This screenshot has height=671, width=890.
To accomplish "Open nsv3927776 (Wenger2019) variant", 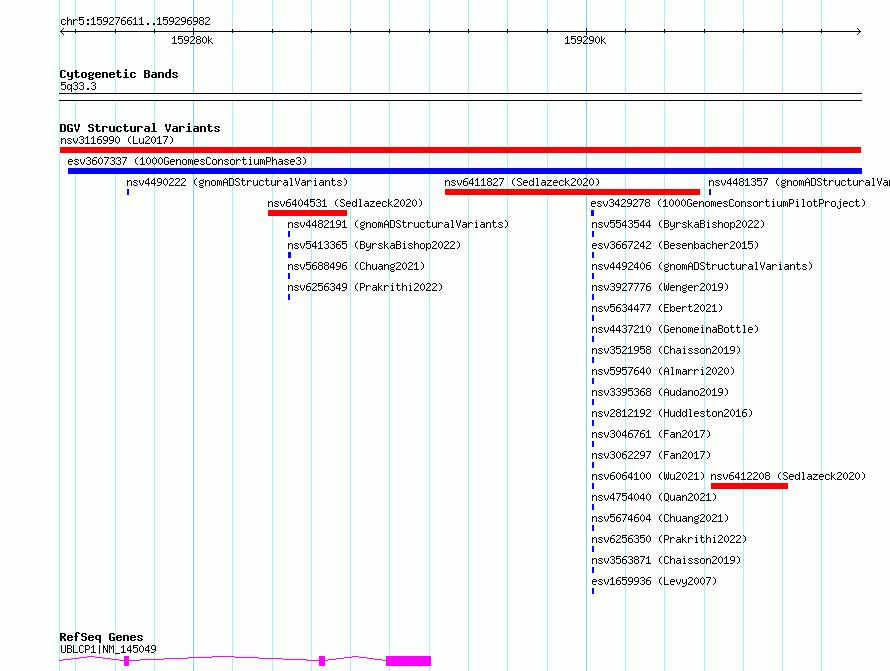I will click(x=660, y=287).
